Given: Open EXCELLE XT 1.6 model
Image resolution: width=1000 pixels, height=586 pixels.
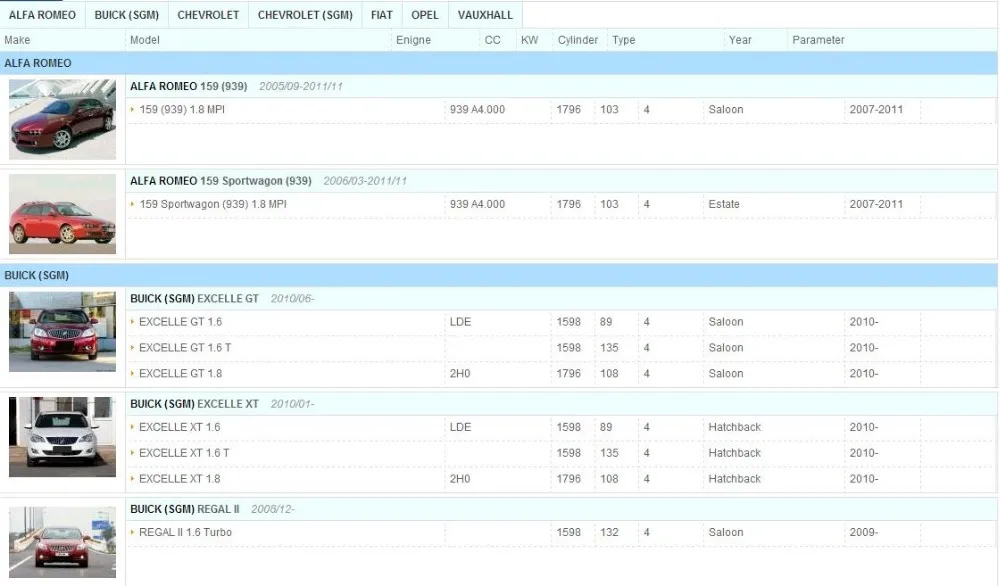Looking at the screenshot, I should tap(180, 427).
